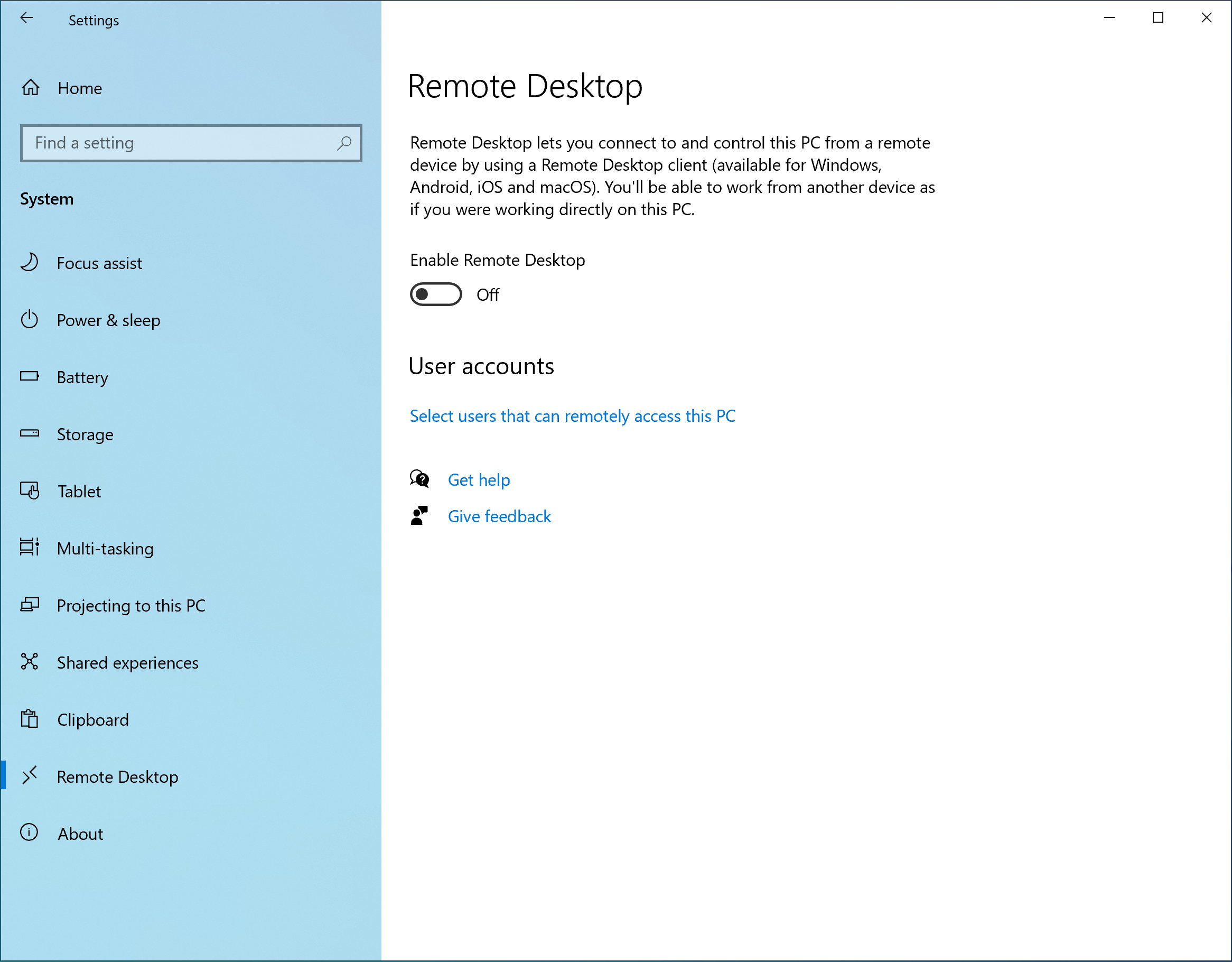The image size is (1232, 962).
Task: Select the Give feedback person icon
Action: click(418, 515)
